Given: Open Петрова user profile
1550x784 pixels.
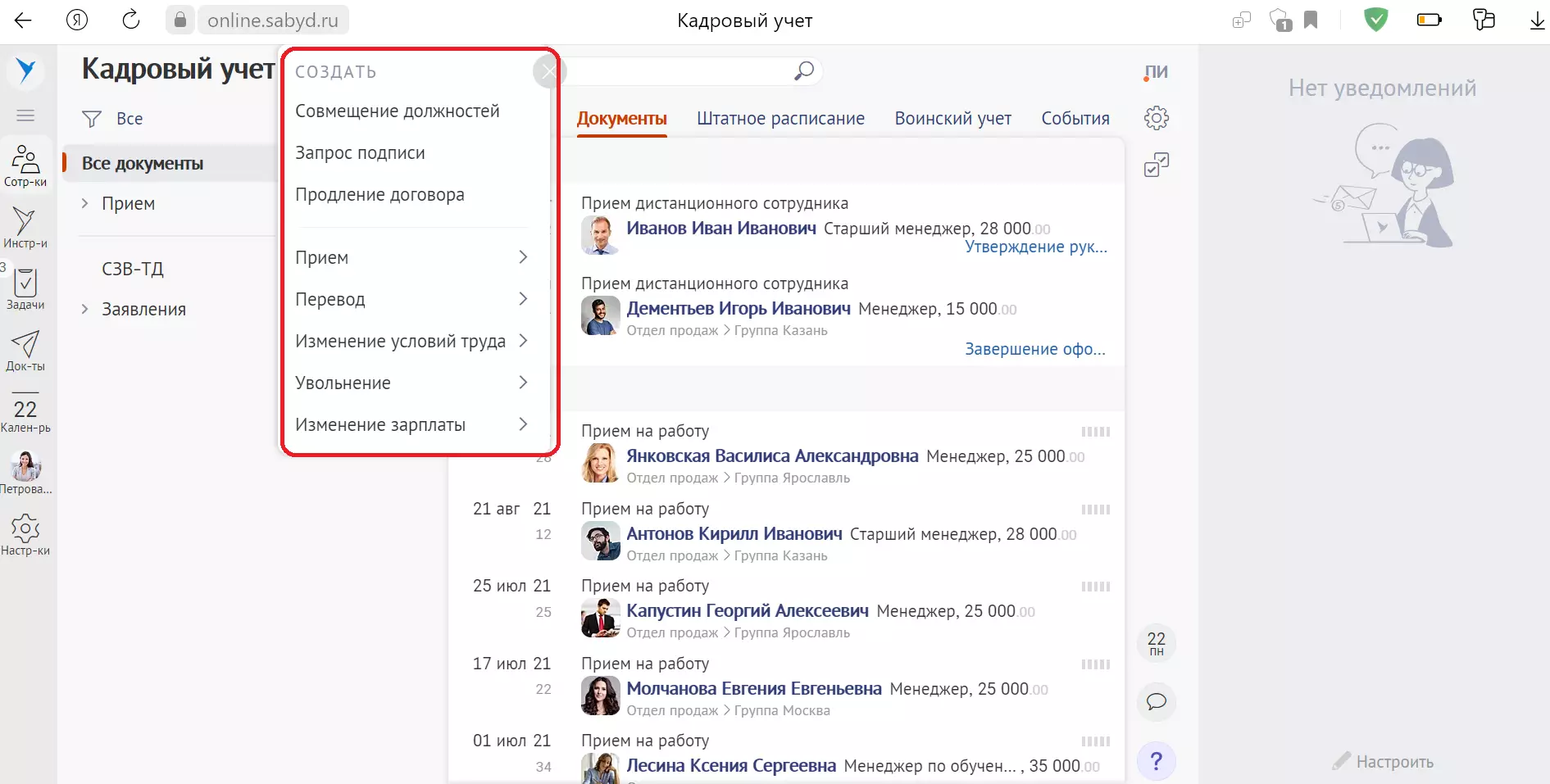Looking at the screenshot, I should (25, 474).
